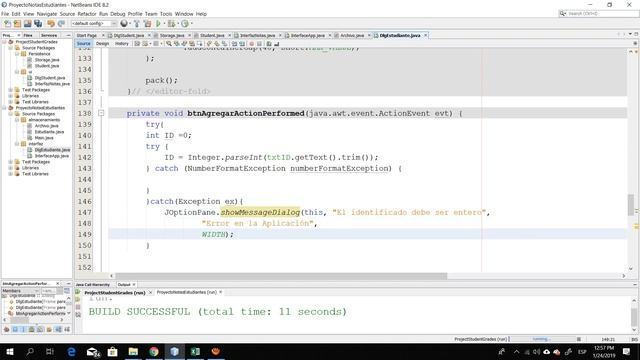Click the red Start Macro Recording icon
The height and width of the screenshot is (360, 640).
[x=251, y=44]
